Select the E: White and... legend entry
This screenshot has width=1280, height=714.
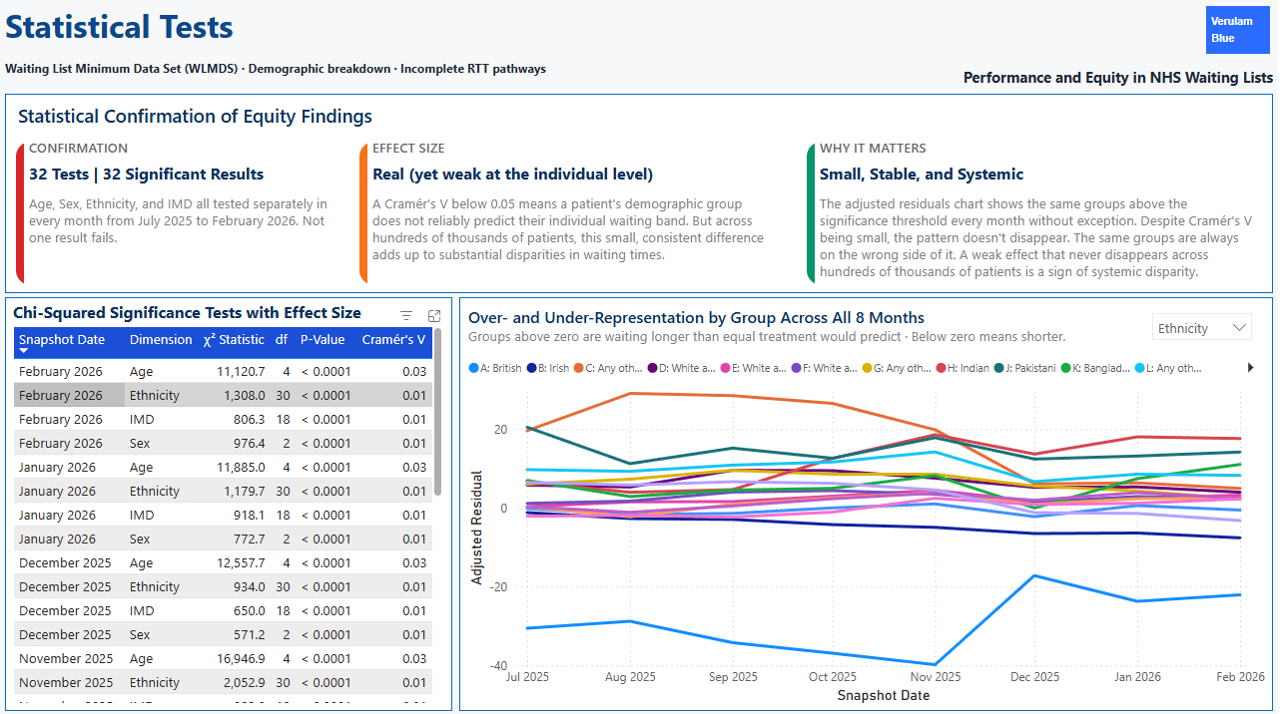click(753, 368)
